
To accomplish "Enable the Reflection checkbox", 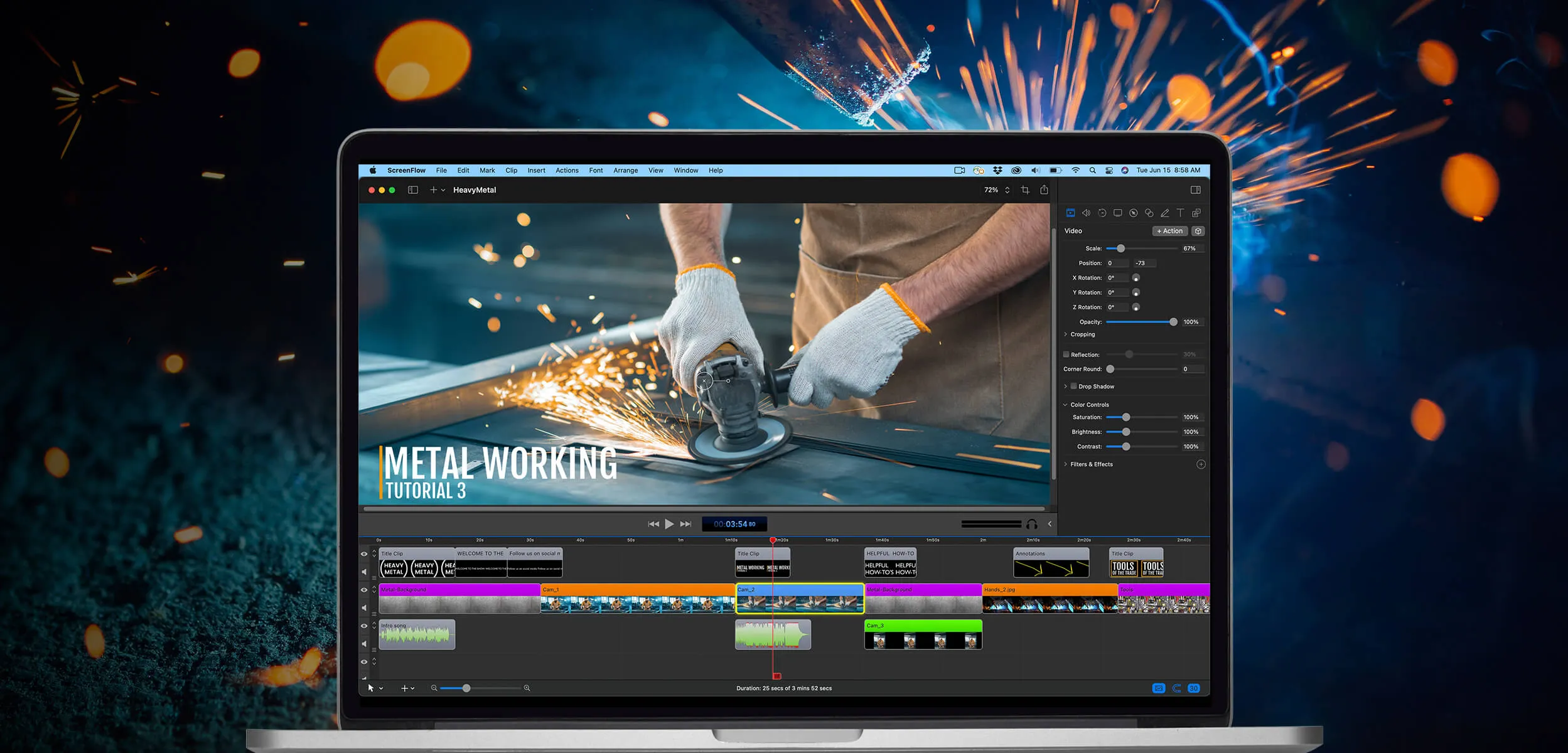I will point(1066,355).
